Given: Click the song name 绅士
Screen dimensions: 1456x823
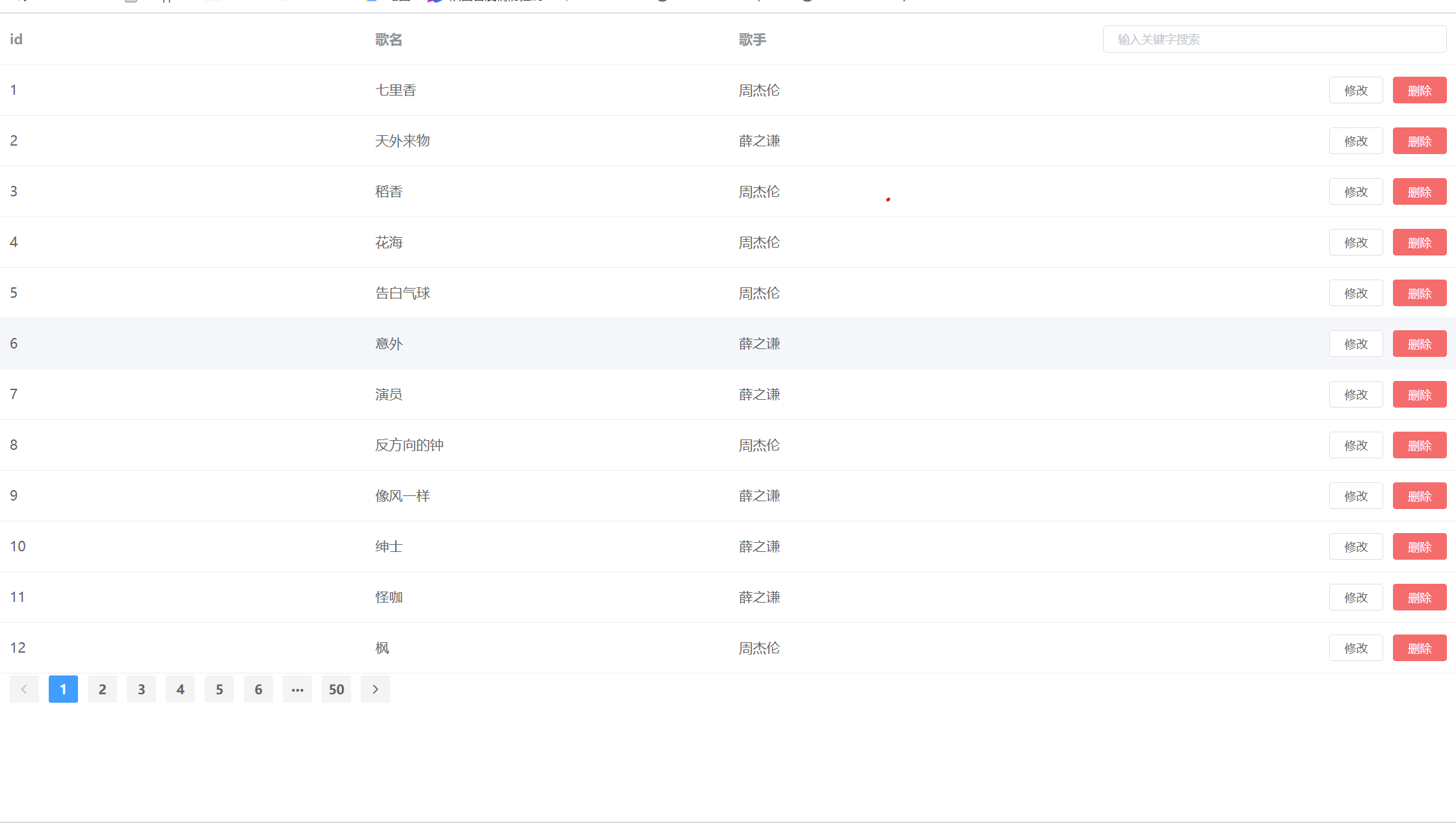Looking at the screenshot, I should tap(389, 547).
